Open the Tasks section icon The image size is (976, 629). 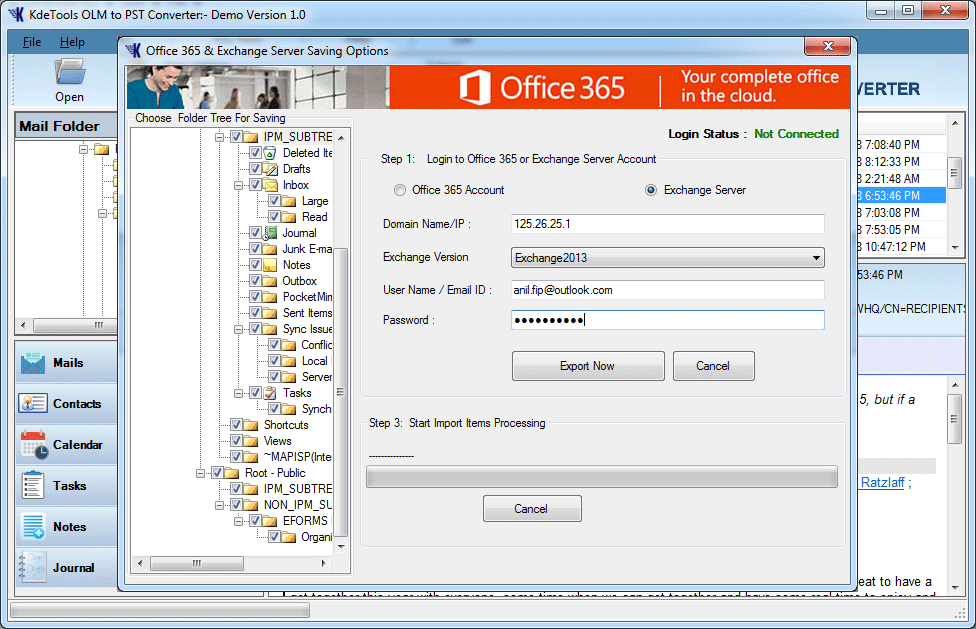33,485
